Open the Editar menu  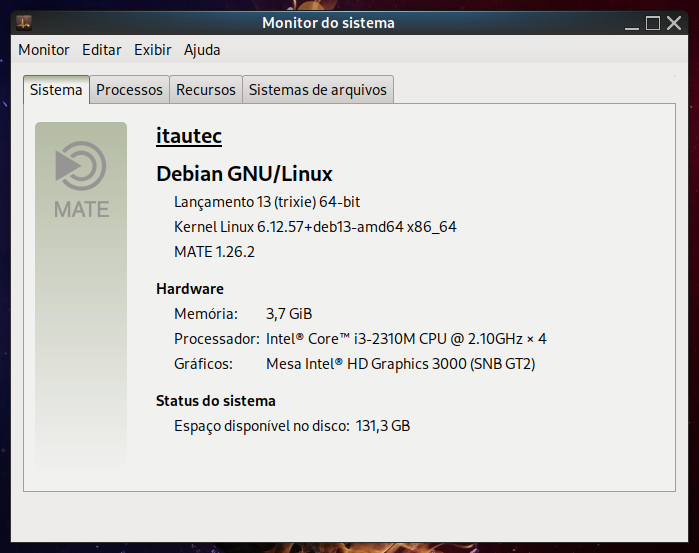point(102,50)
